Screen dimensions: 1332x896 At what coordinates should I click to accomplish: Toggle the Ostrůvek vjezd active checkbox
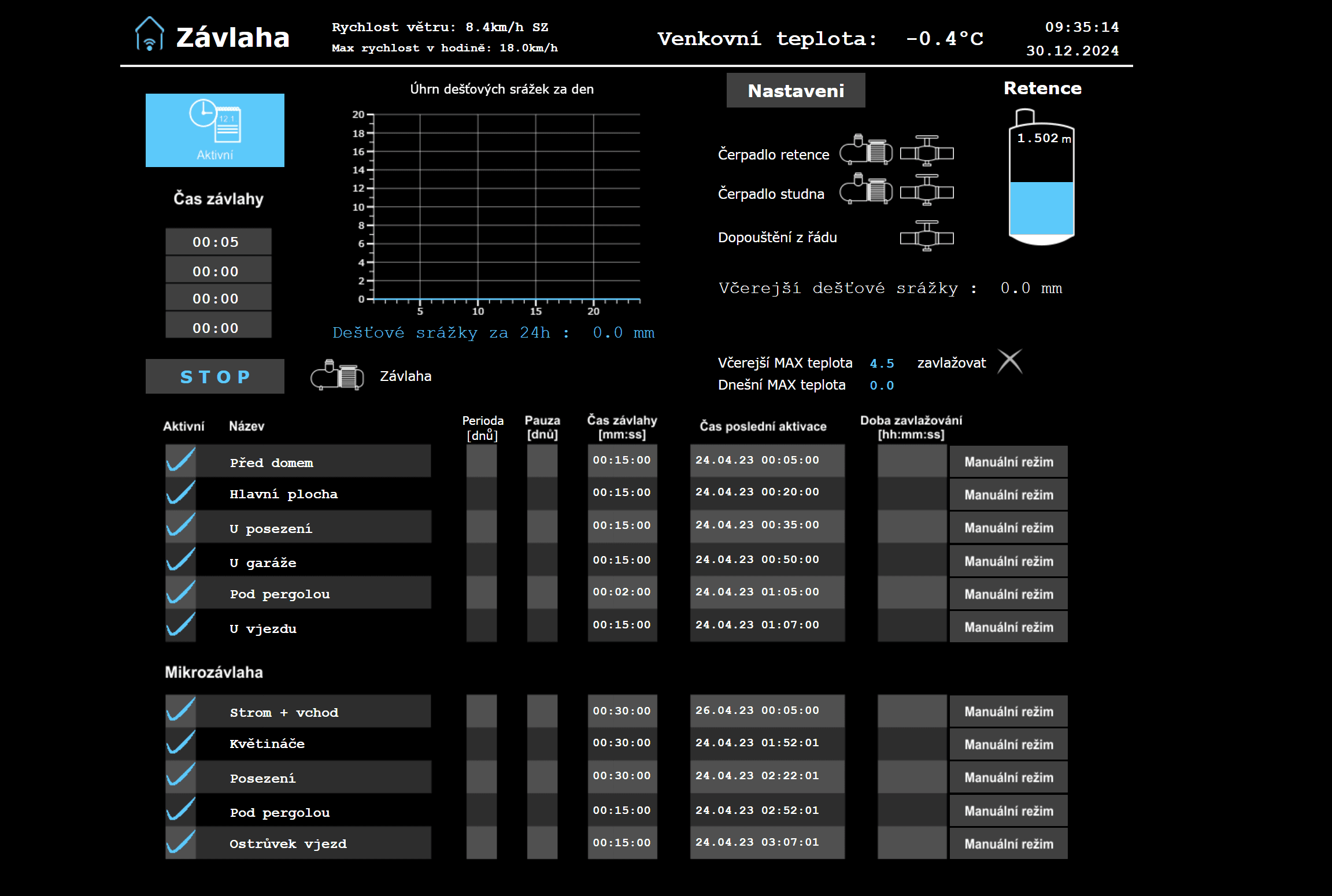click(181, 842)
